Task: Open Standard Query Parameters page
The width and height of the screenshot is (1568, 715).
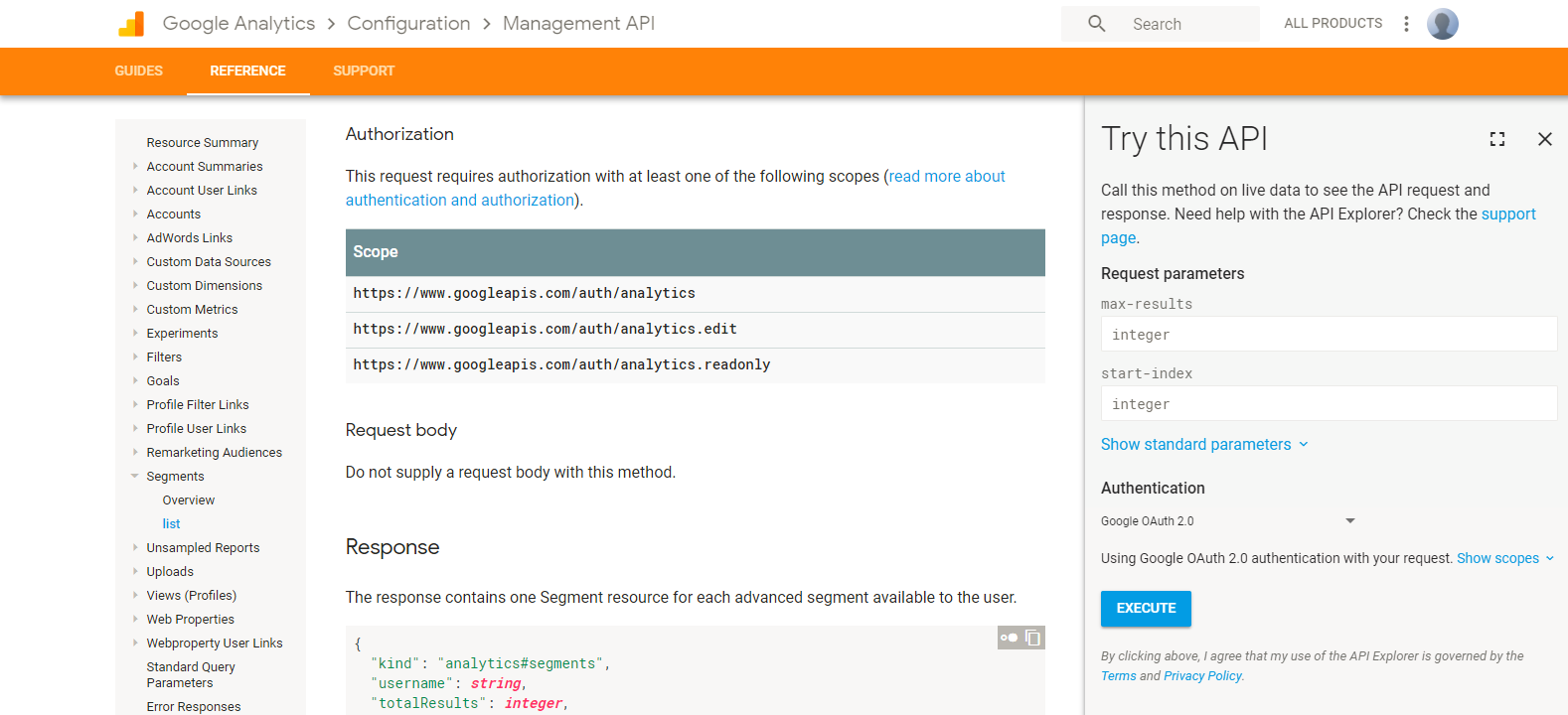Action: (x=191, y=675)
